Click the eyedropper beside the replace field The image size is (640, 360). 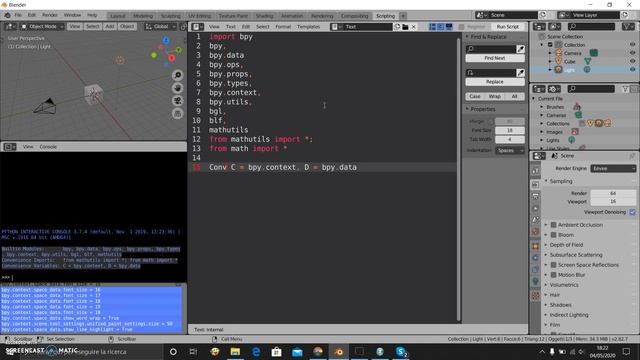pyautogui.click(x=520, y=73)
